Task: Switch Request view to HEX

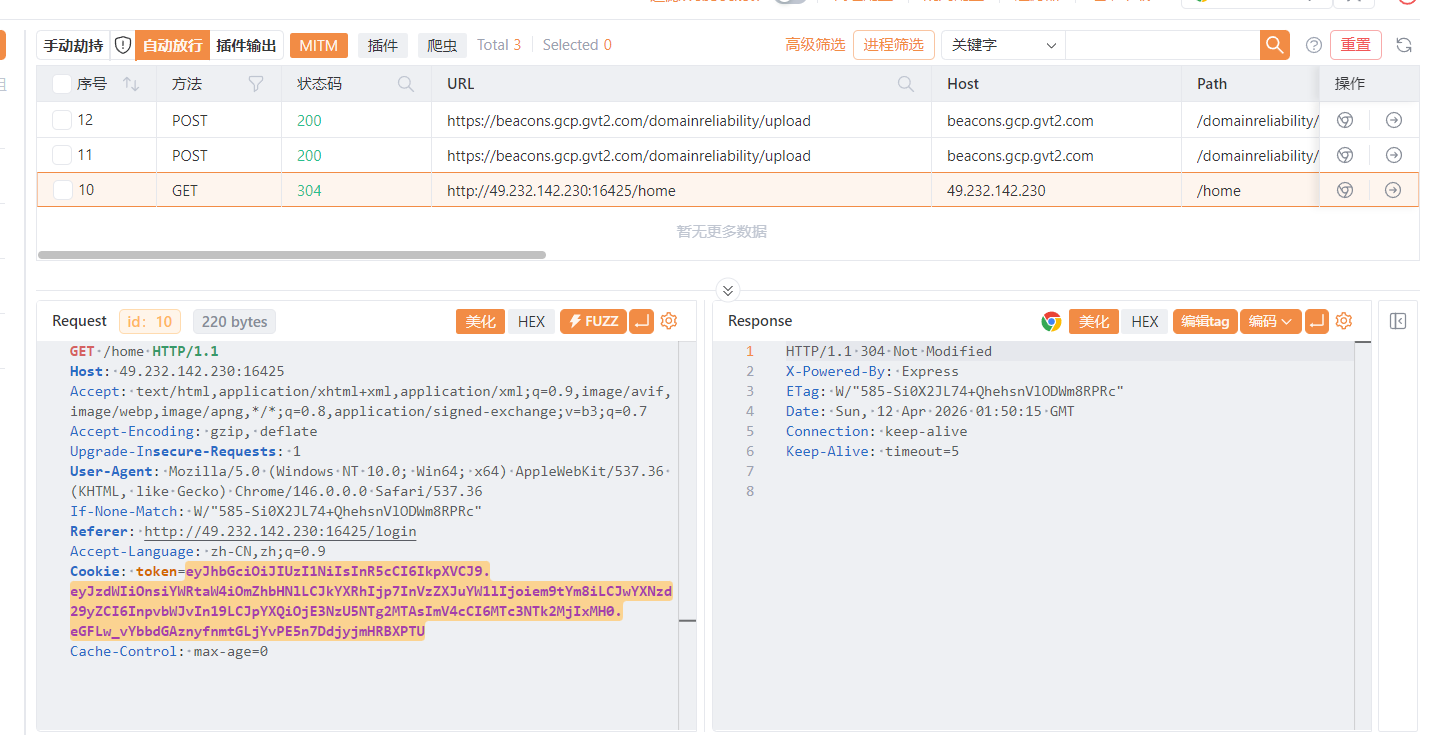Action: coord(531,321)
